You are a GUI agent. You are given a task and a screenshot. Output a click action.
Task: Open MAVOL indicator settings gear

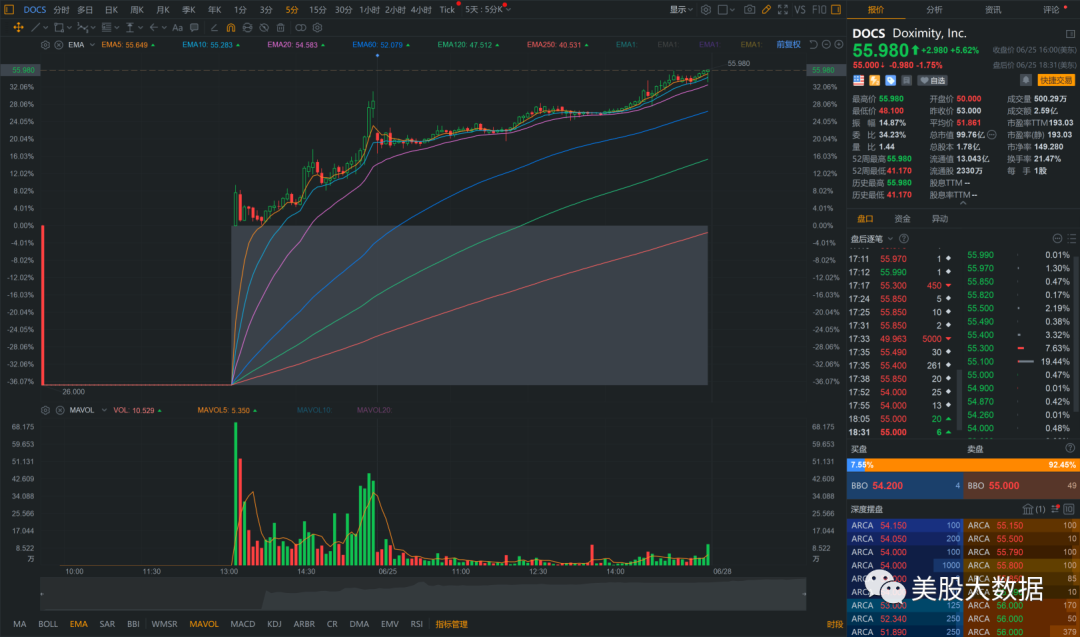(45, 410)
